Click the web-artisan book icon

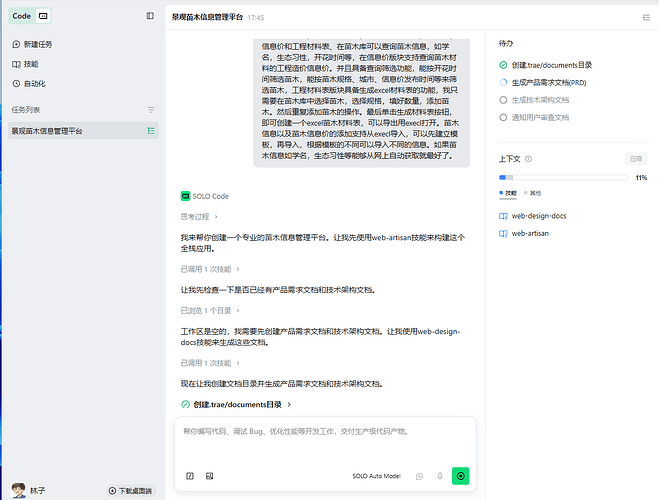click(503, 234)
